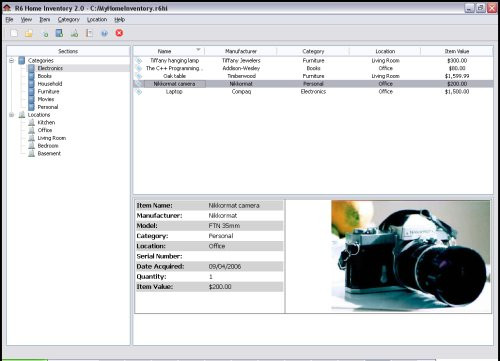
Task: Add a new category via the blue book icon
Action: [x=59, y=33]
